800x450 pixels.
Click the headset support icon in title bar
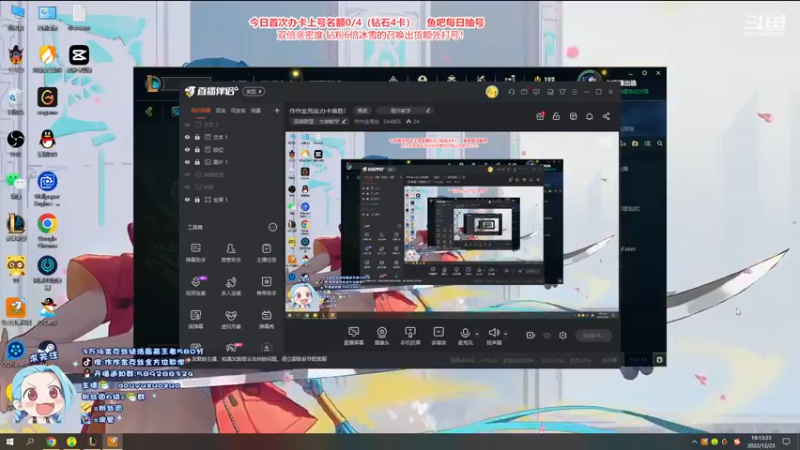click(x=511, y=92)
